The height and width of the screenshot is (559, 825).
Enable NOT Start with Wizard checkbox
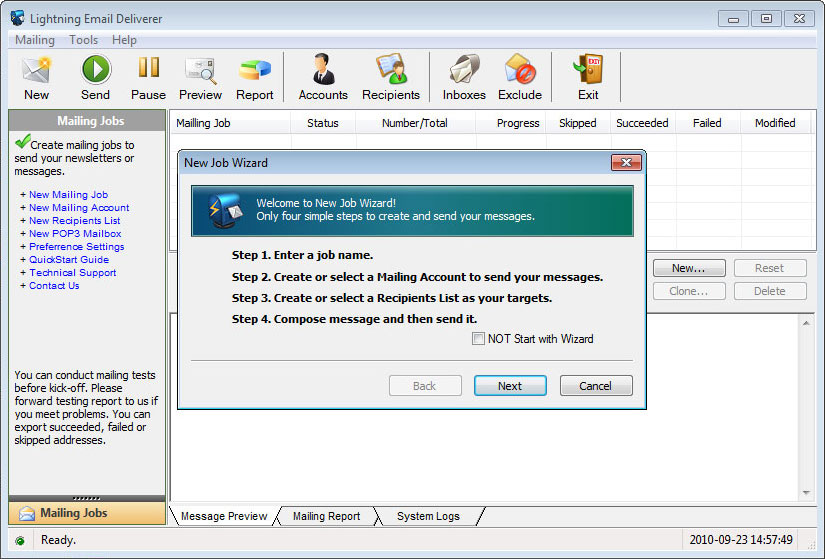pos(478,338)
